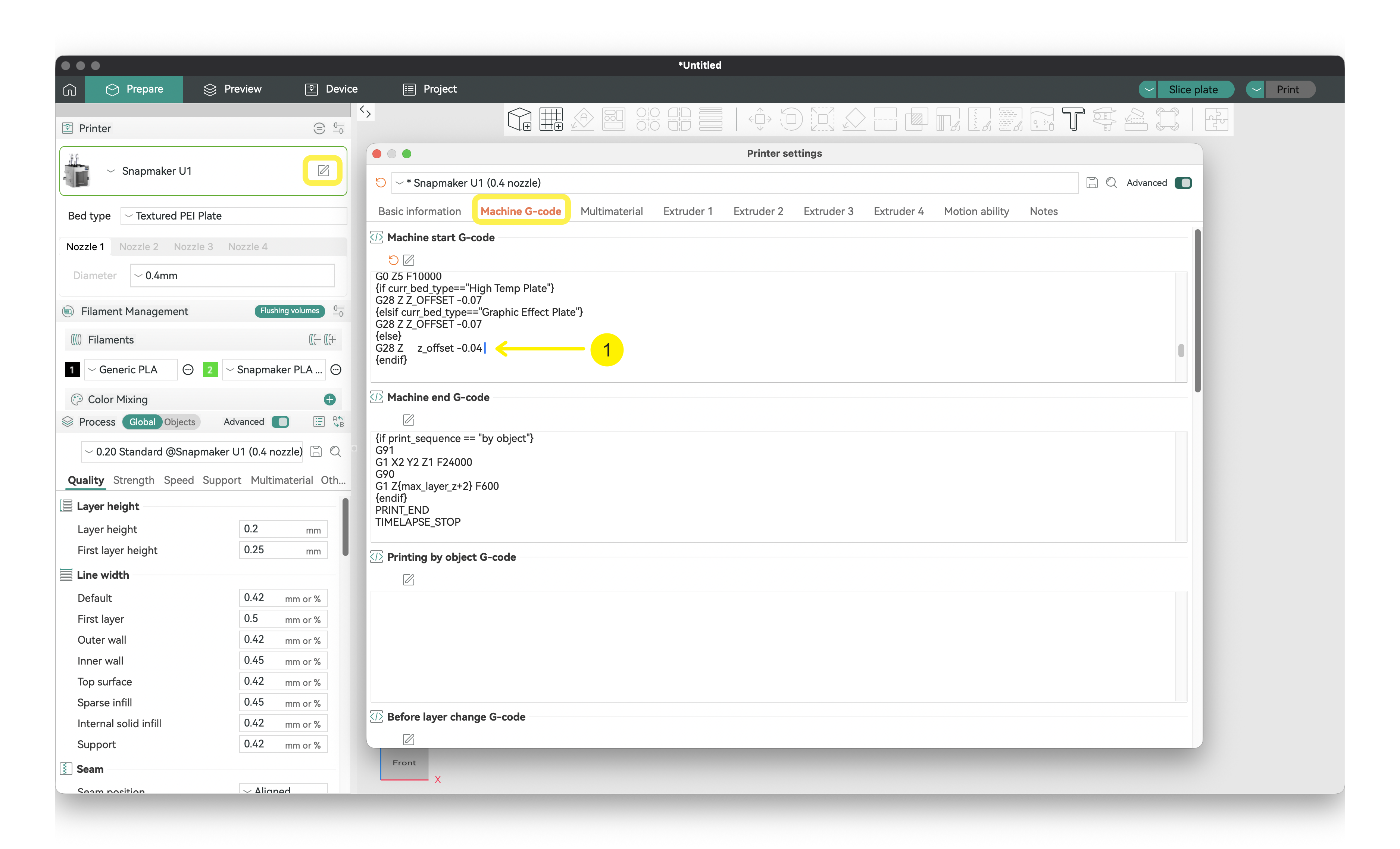Add a new Color Mixing entry
The height and width of the screenshot is (849, 1400).
point(329,400)
